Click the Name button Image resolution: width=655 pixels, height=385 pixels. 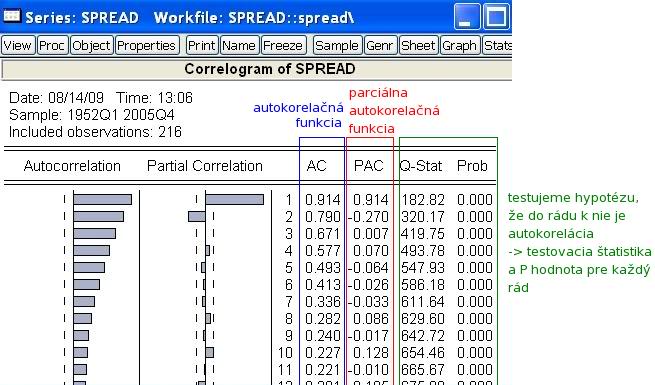[239, 45]
